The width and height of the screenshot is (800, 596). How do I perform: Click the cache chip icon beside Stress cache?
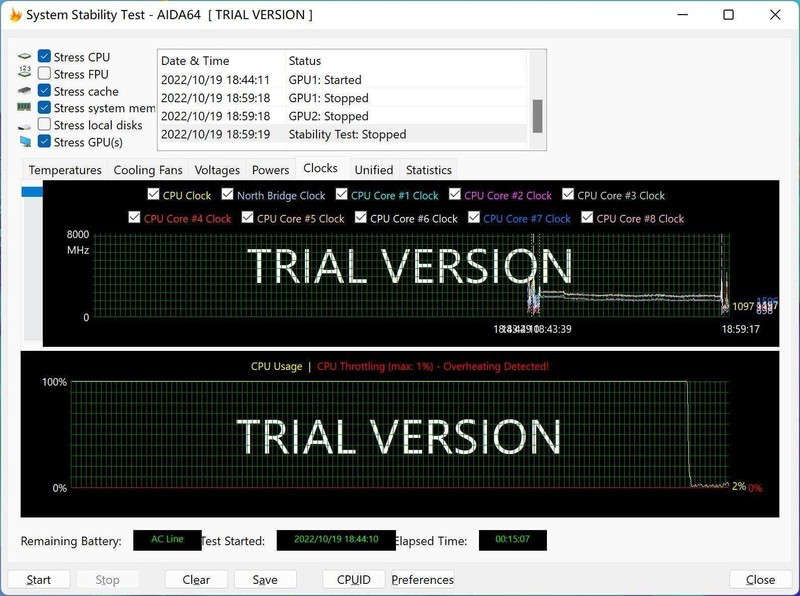[24, 91]
